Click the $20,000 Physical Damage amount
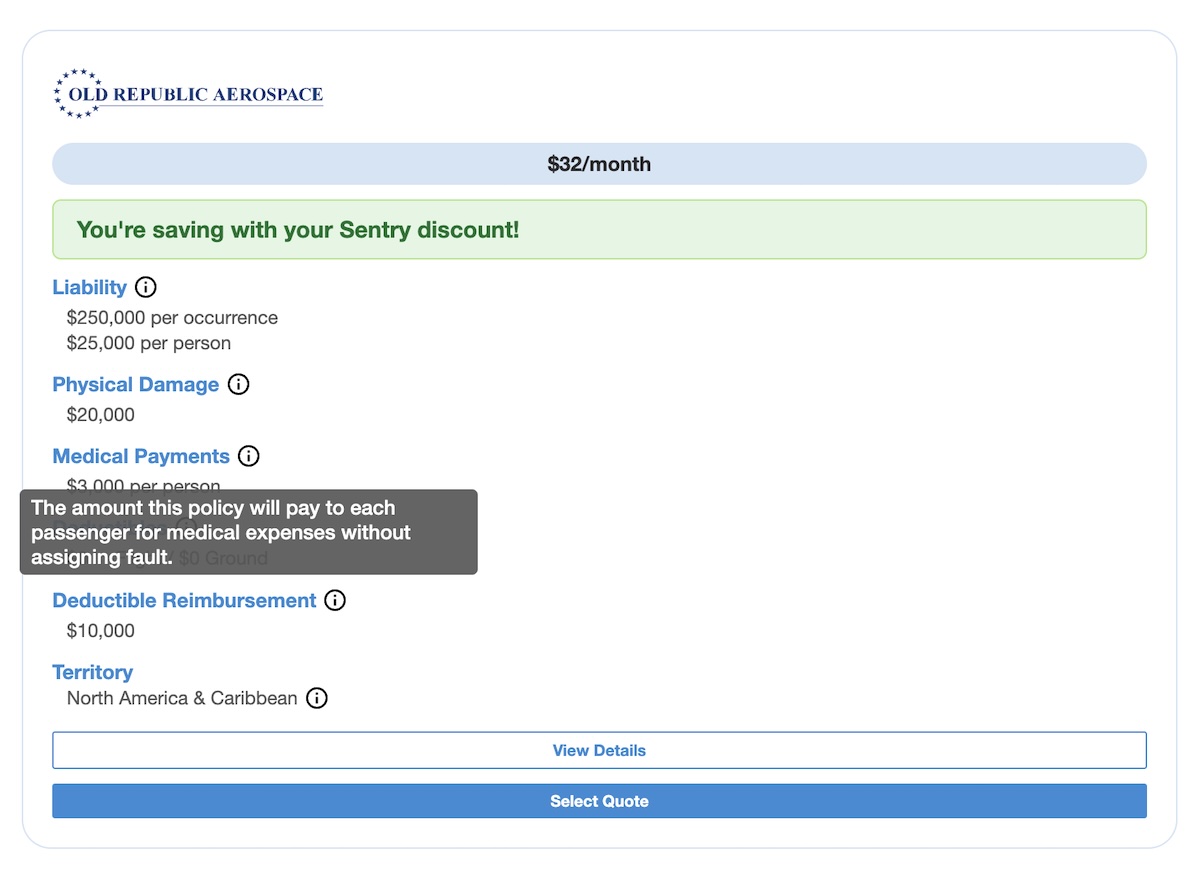This screenshot has width=1200, height=880. [100, 415]
